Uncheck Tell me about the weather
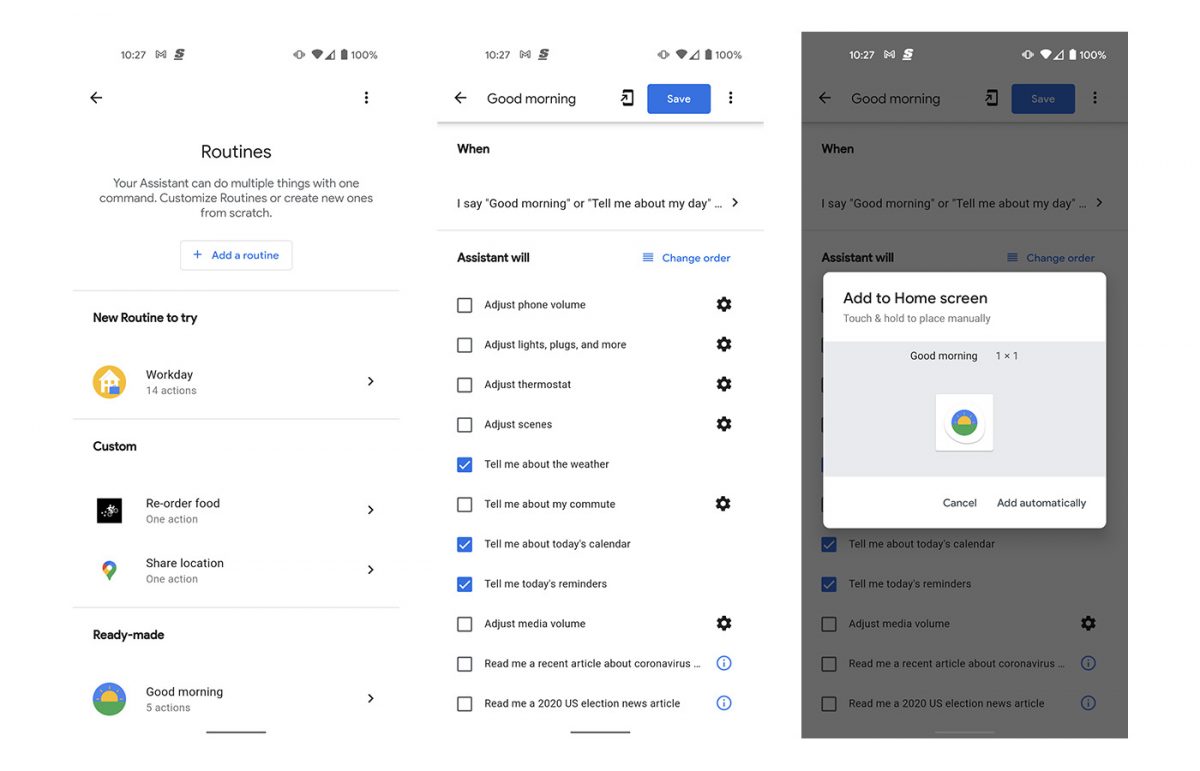Viewport: 1200px width, 771px height. pyautogui.click(x=464, y=464)
